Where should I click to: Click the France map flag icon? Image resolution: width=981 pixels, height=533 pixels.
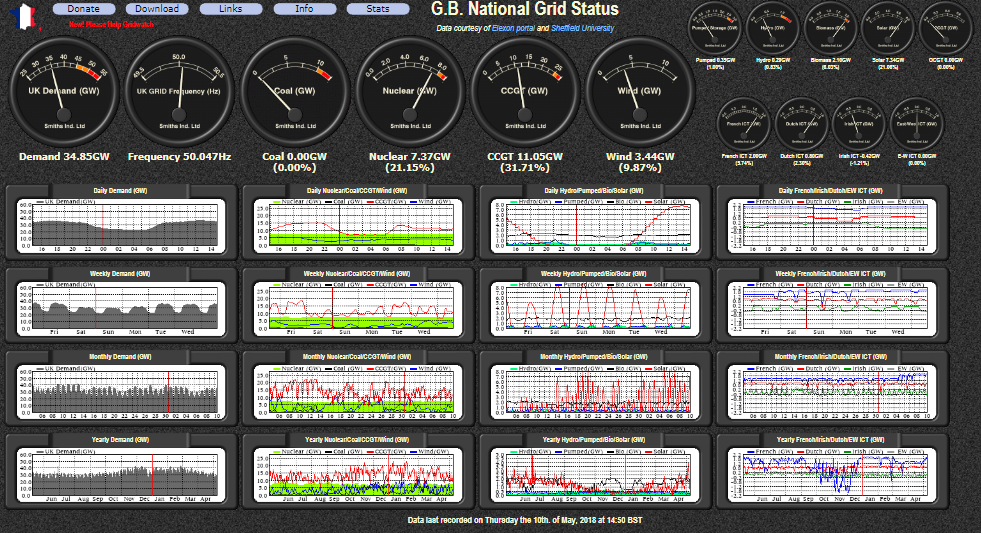tap(21, 16)
